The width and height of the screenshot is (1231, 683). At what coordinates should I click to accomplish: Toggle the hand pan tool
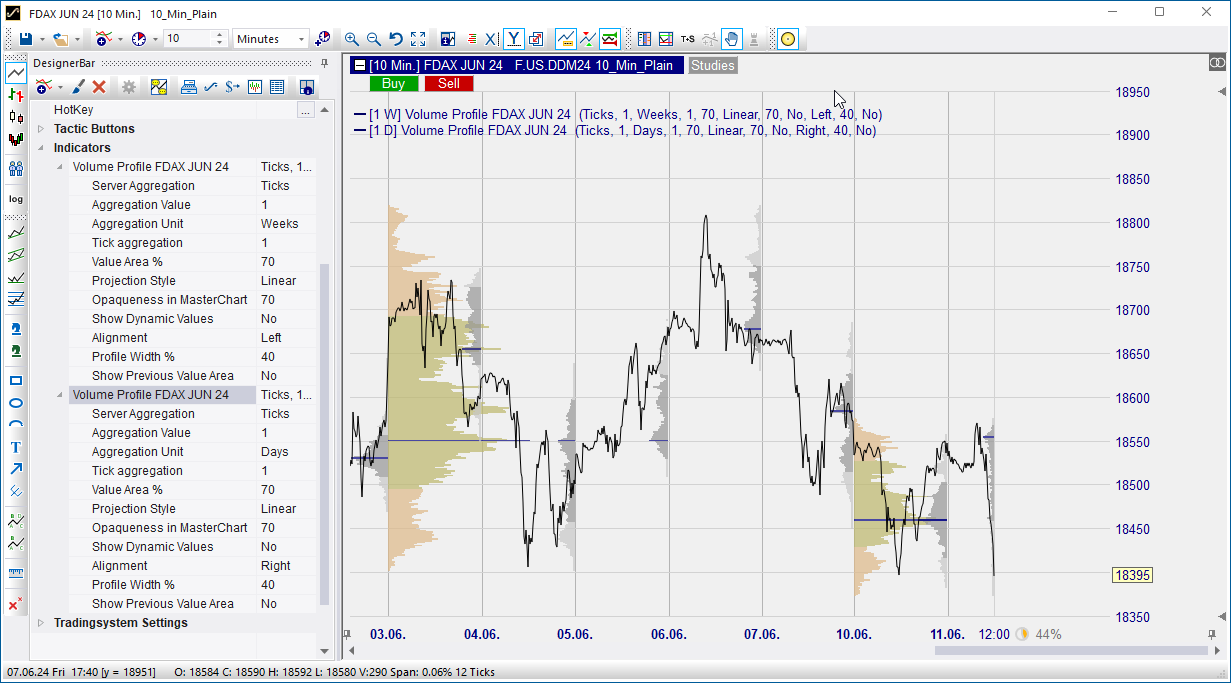coord(731,39)
